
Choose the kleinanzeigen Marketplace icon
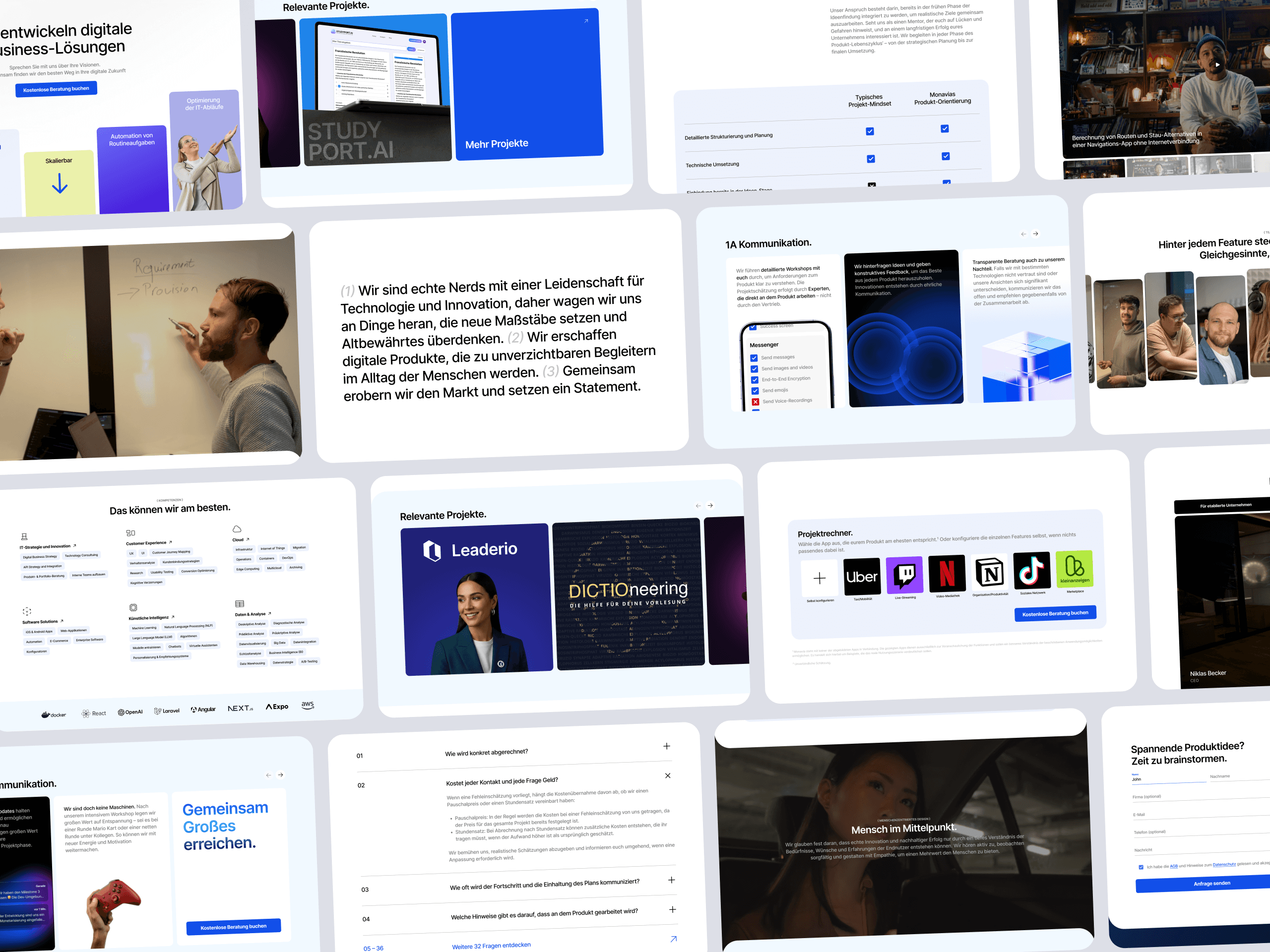pyautogui.click(x=1074, y=569)
